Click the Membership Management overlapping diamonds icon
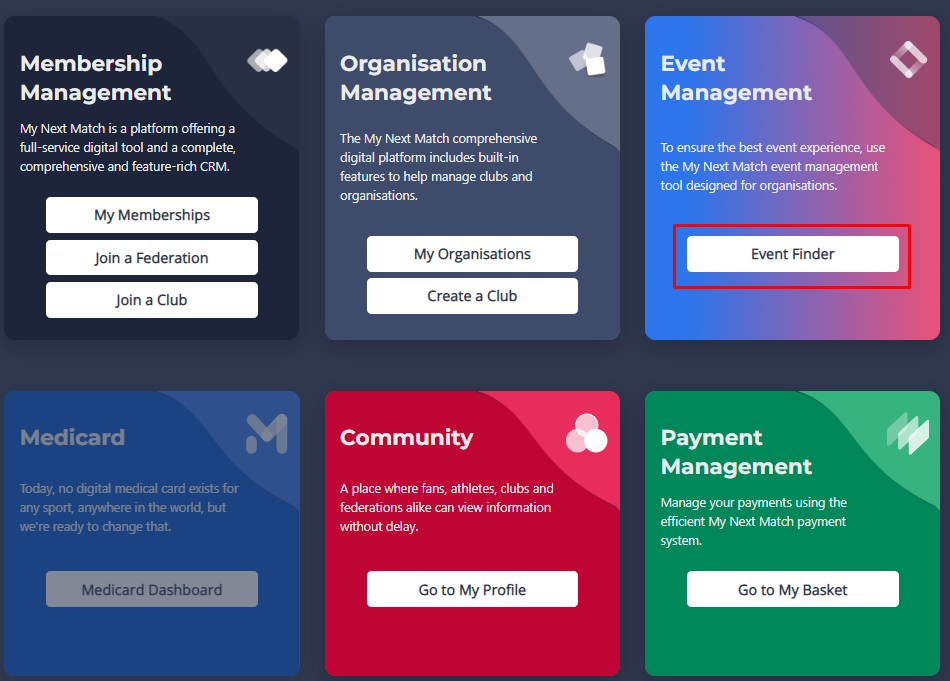Image resolution: width=950 pixels, height=681 pixels. [x=267, y=61]
